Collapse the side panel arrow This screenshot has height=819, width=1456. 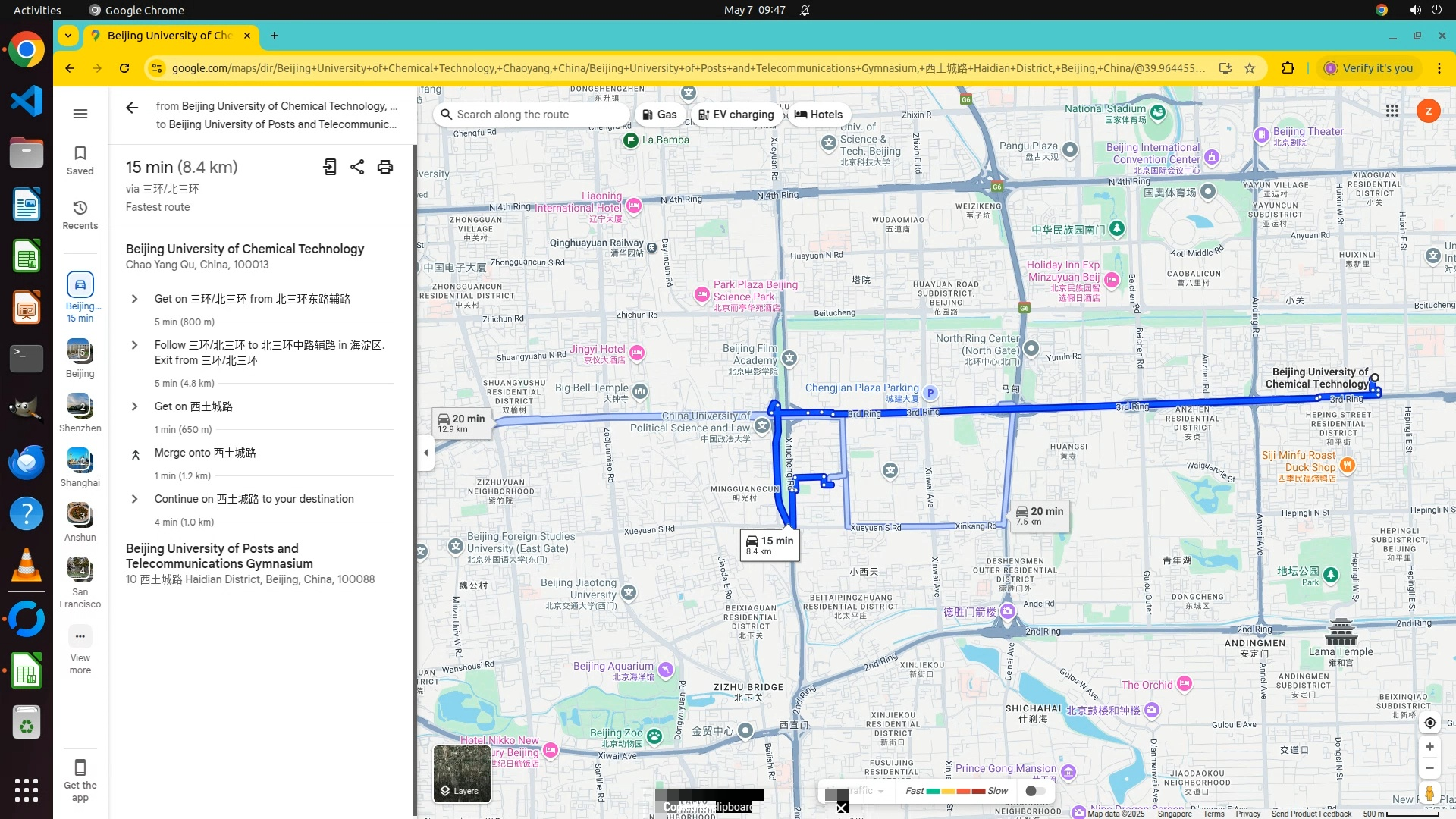[x=425, y=453]
